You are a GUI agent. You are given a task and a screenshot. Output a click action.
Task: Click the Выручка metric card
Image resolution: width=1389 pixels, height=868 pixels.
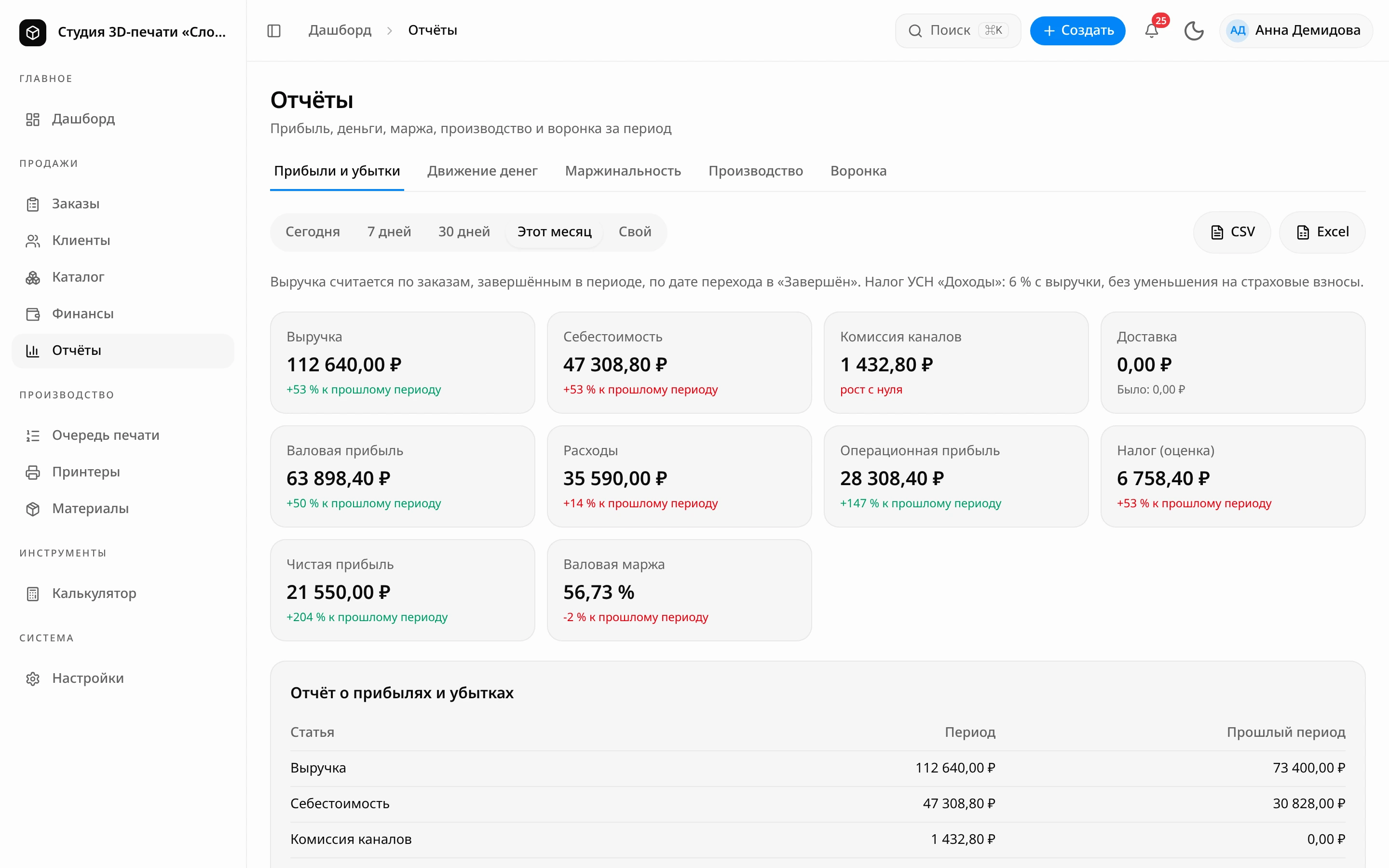click(x=402, y=362)
